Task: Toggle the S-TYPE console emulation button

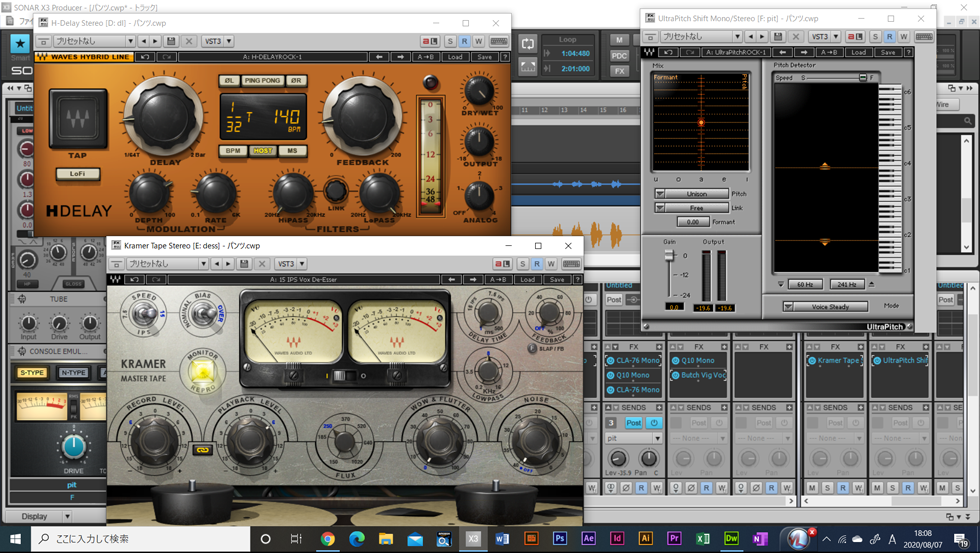Action: click(x=32, y=372)
